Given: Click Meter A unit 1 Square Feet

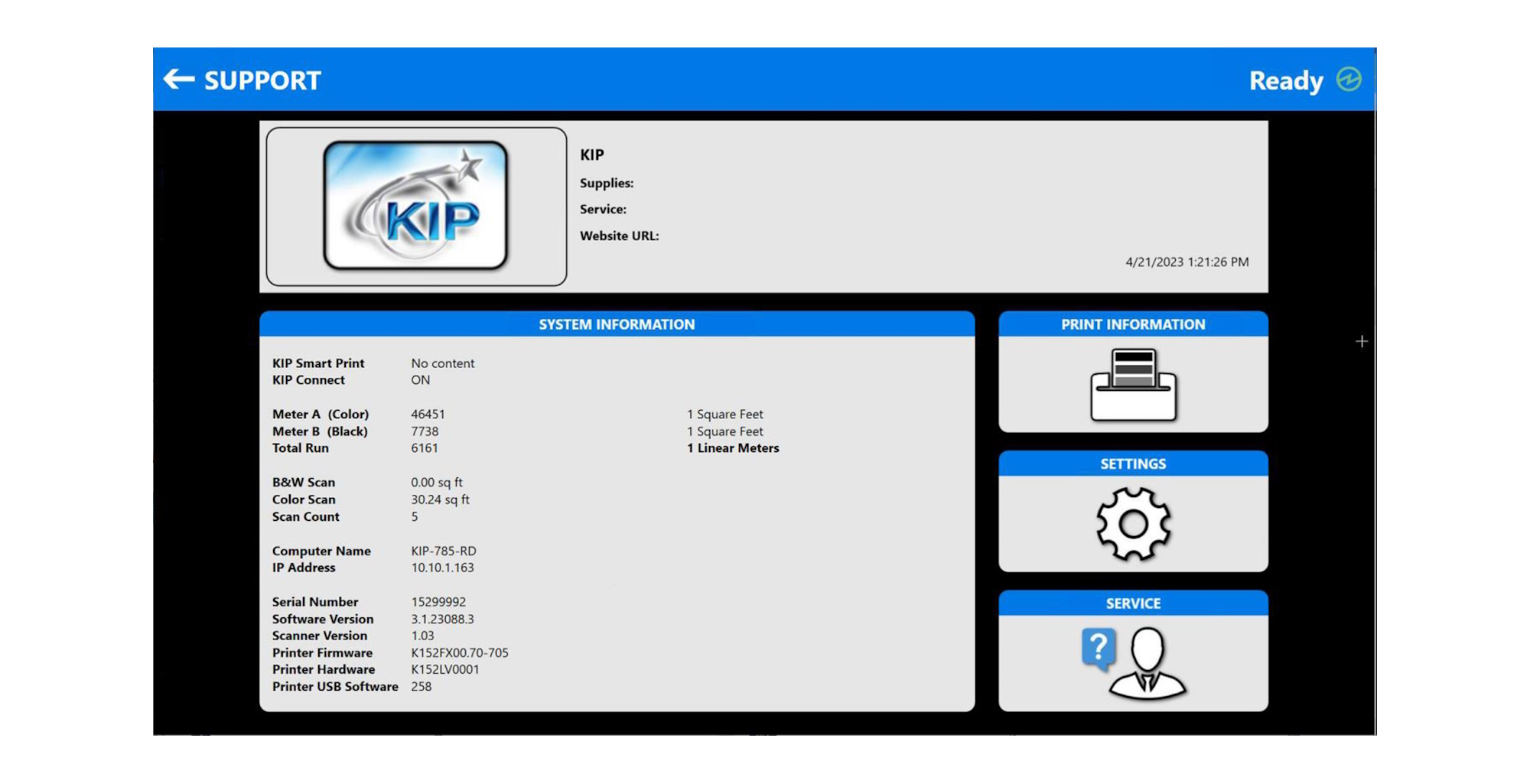Looking at the screenshot, I should coord(724,415).
